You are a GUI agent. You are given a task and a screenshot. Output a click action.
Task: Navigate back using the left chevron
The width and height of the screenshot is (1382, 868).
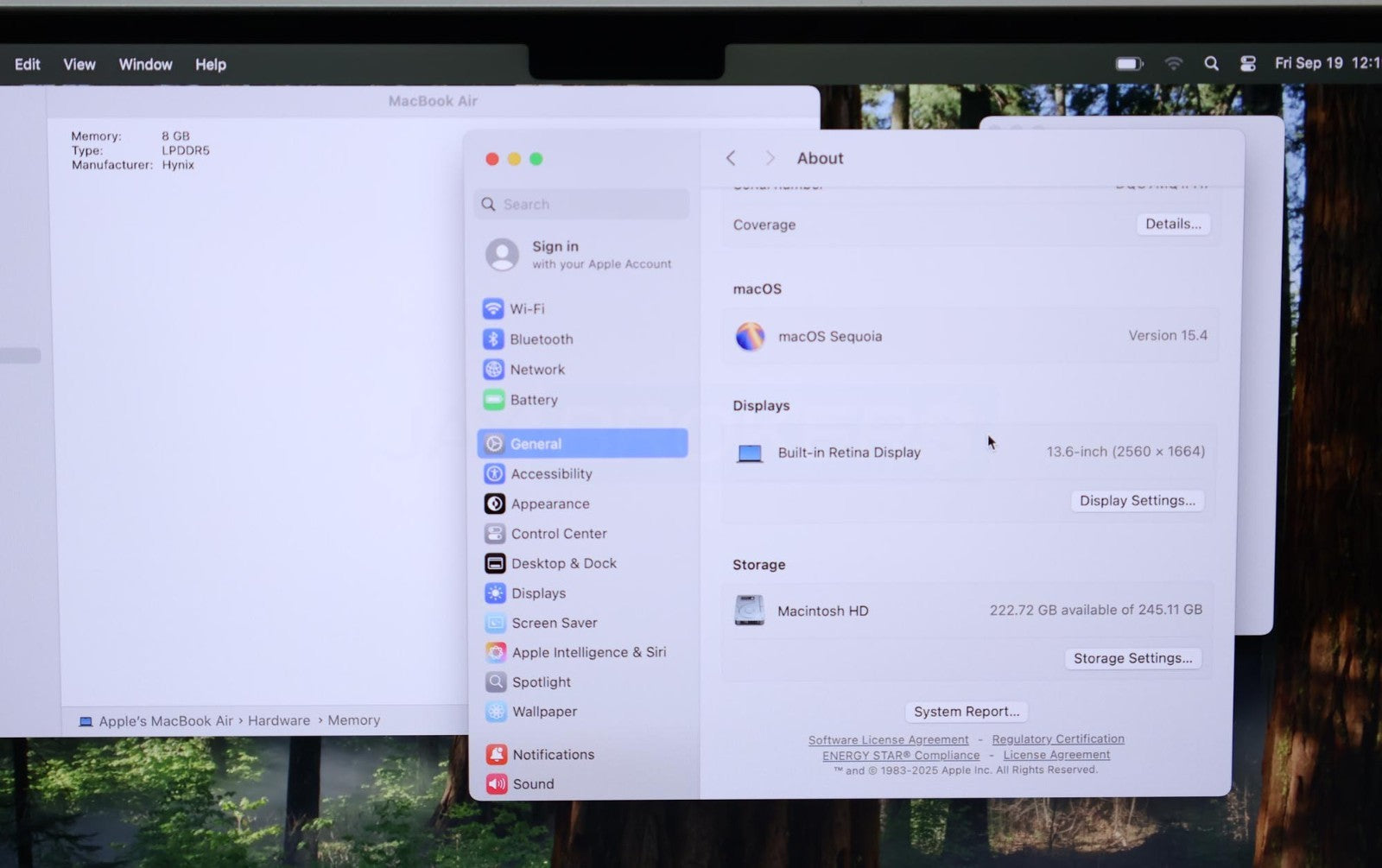pyautogui.click(x=731, y=158)
